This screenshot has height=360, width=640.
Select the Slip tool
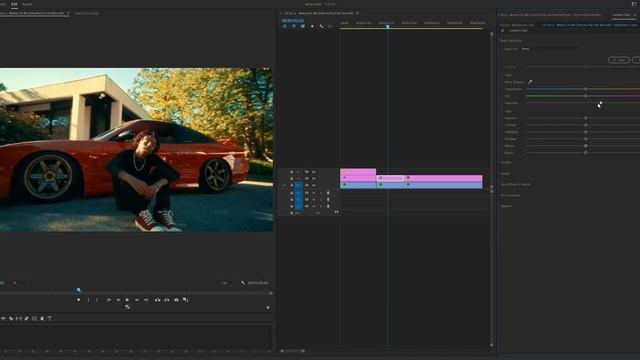pos(19,318)
